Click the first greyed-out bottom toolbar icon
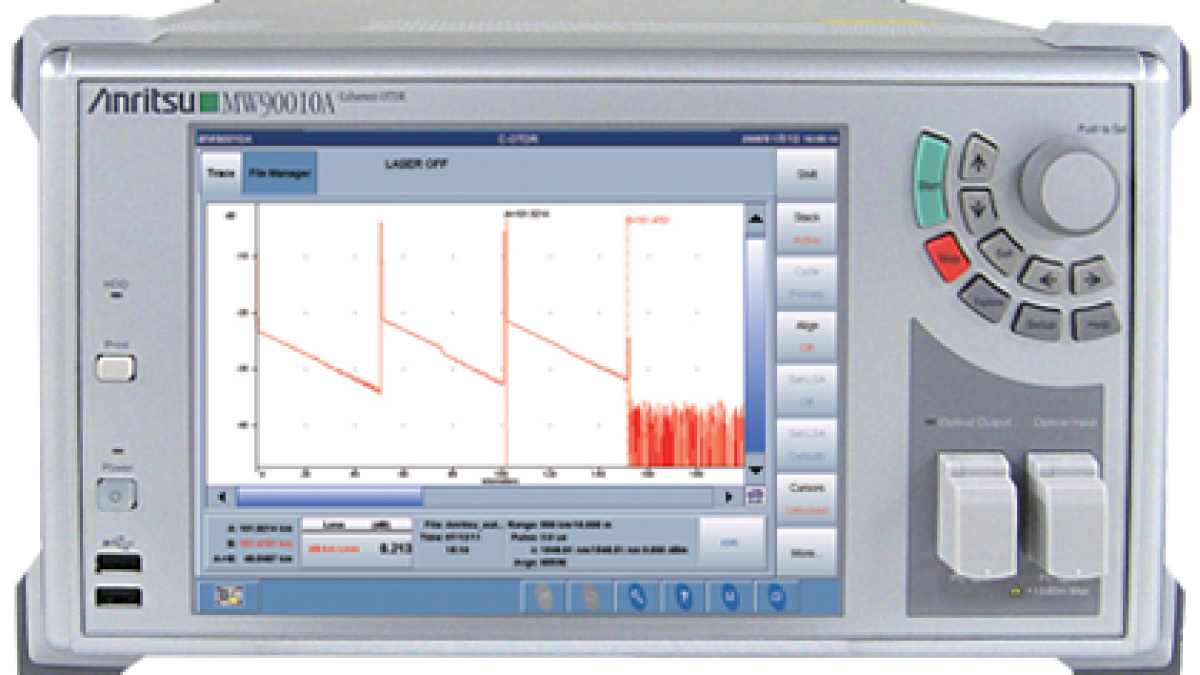The width and height of the screenshot is (1200, 675). pyautogui.click(x=545, y=597)
